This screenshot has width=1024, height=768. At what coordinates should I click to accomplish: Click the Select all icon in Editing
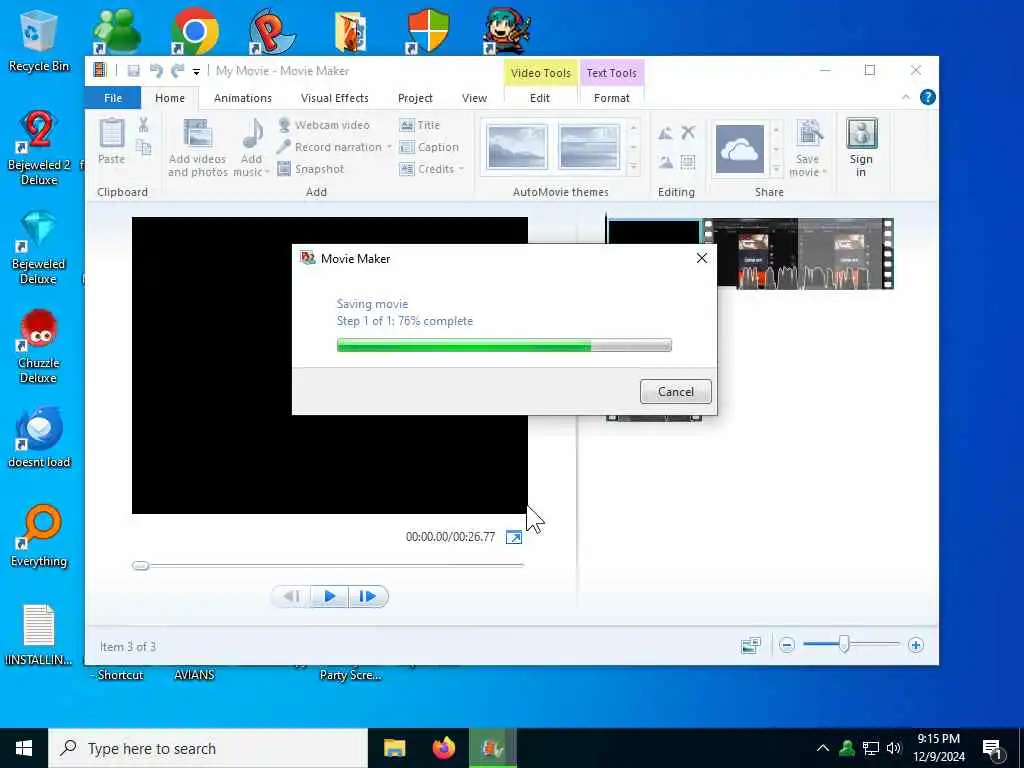click(x=688, y=162)
